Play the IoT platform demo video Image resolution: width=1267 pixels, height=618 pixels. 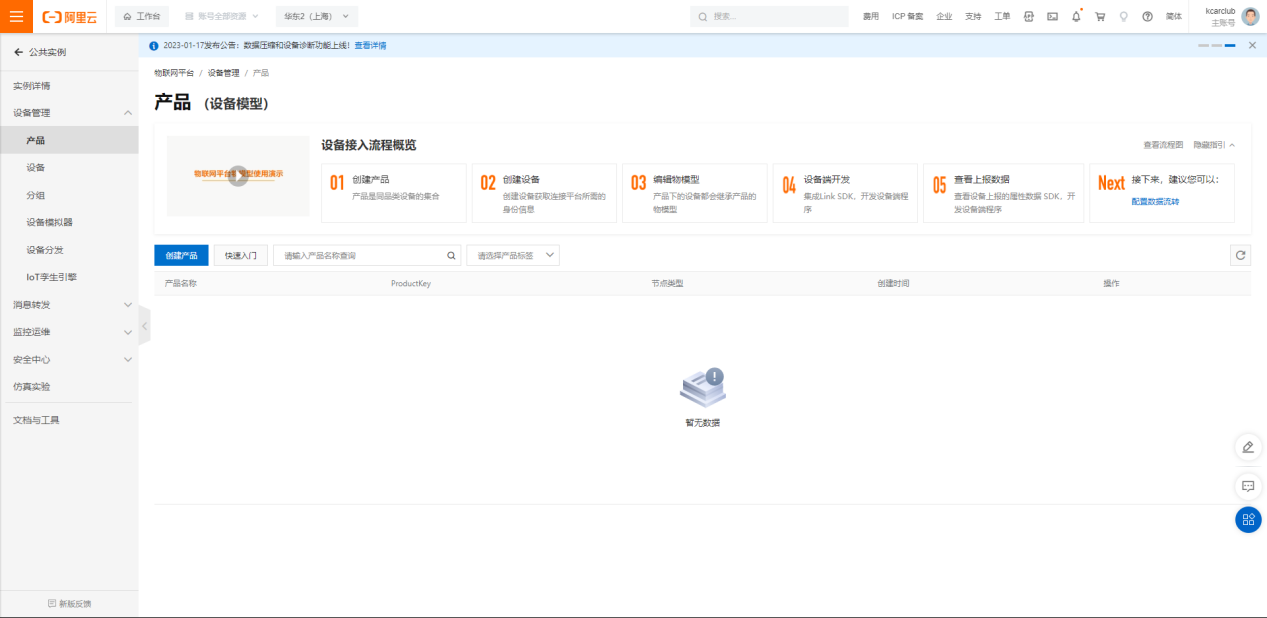tap(238, 176)
